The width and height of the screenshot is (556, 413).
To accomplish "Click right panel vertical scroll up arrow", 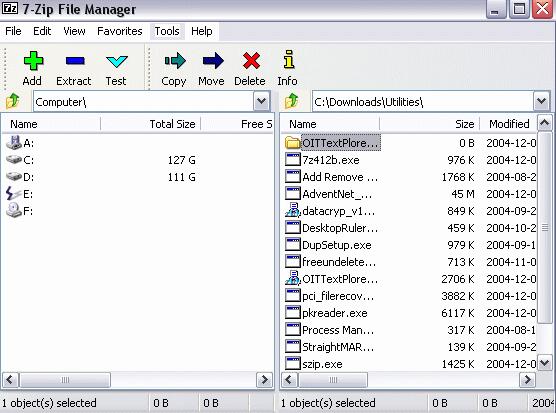I will pos(545,123).
